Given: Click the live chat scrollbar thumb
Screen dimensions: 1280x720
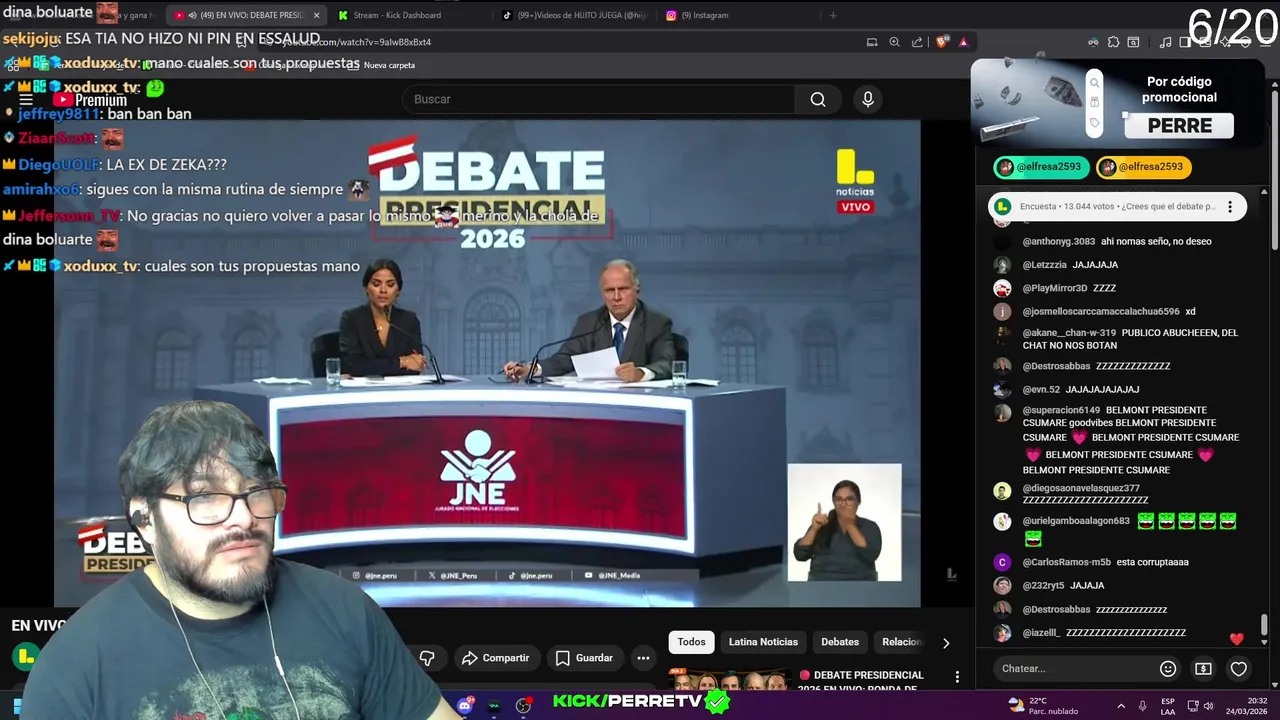Looking at the screenshot, I should click(x=1264, y=625).
